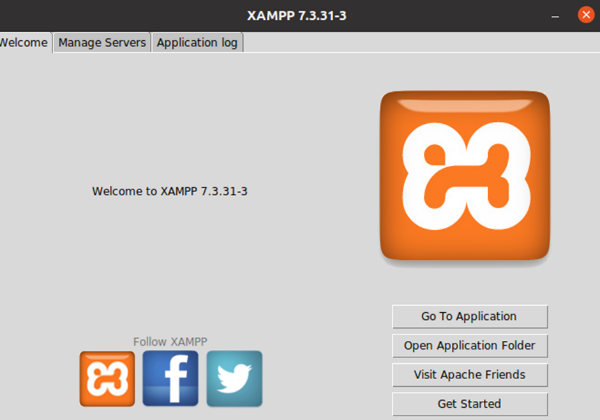
Task: Click the large XAMPP logo image
Action: (465, 176)
